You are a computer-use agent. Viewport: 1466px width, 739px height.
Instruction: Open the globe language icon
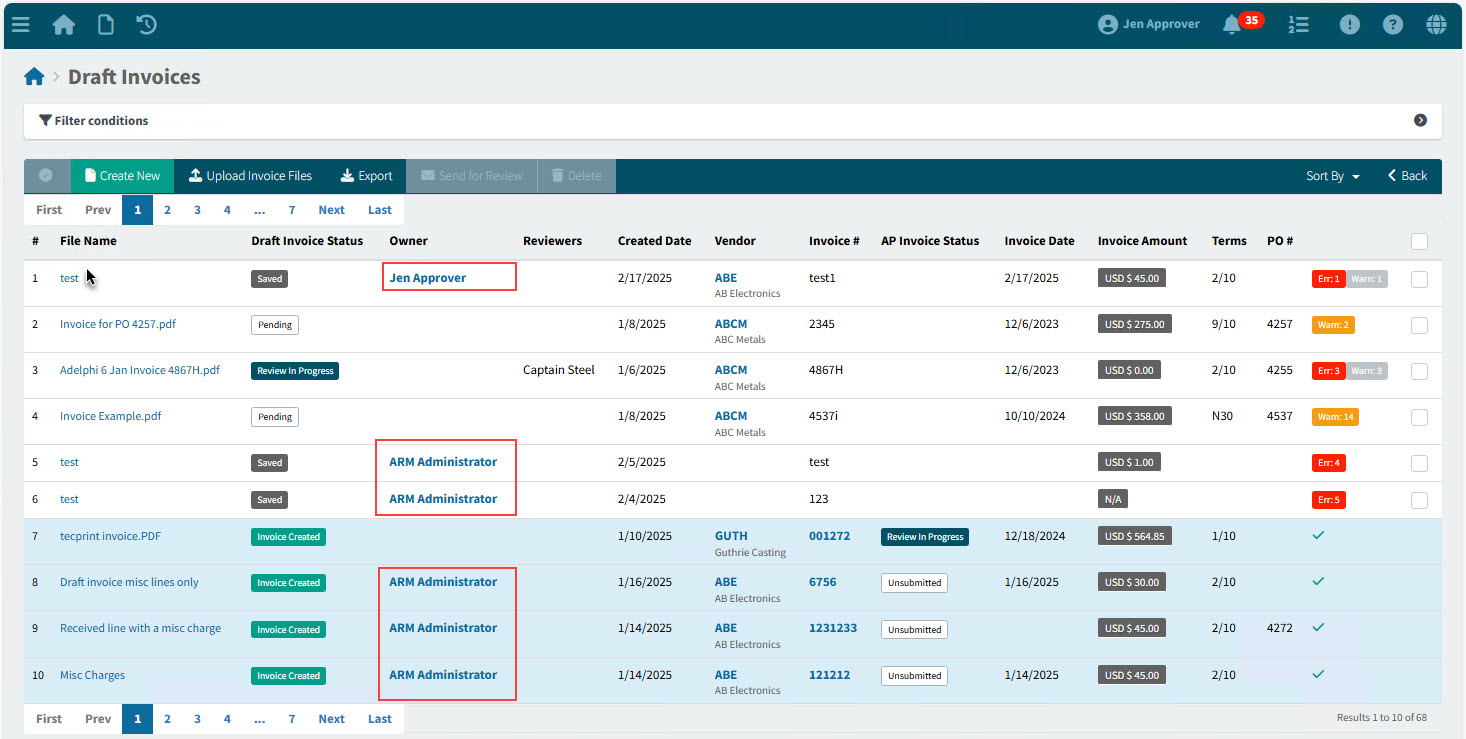click(x=1436, y=25)
